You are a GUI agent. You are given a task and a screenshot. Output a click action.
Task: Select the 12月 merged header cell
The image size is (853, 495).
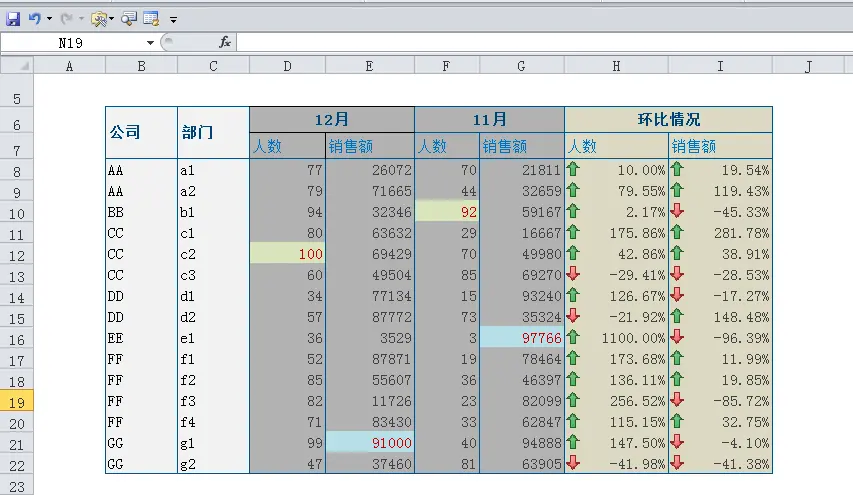point(331,119)
